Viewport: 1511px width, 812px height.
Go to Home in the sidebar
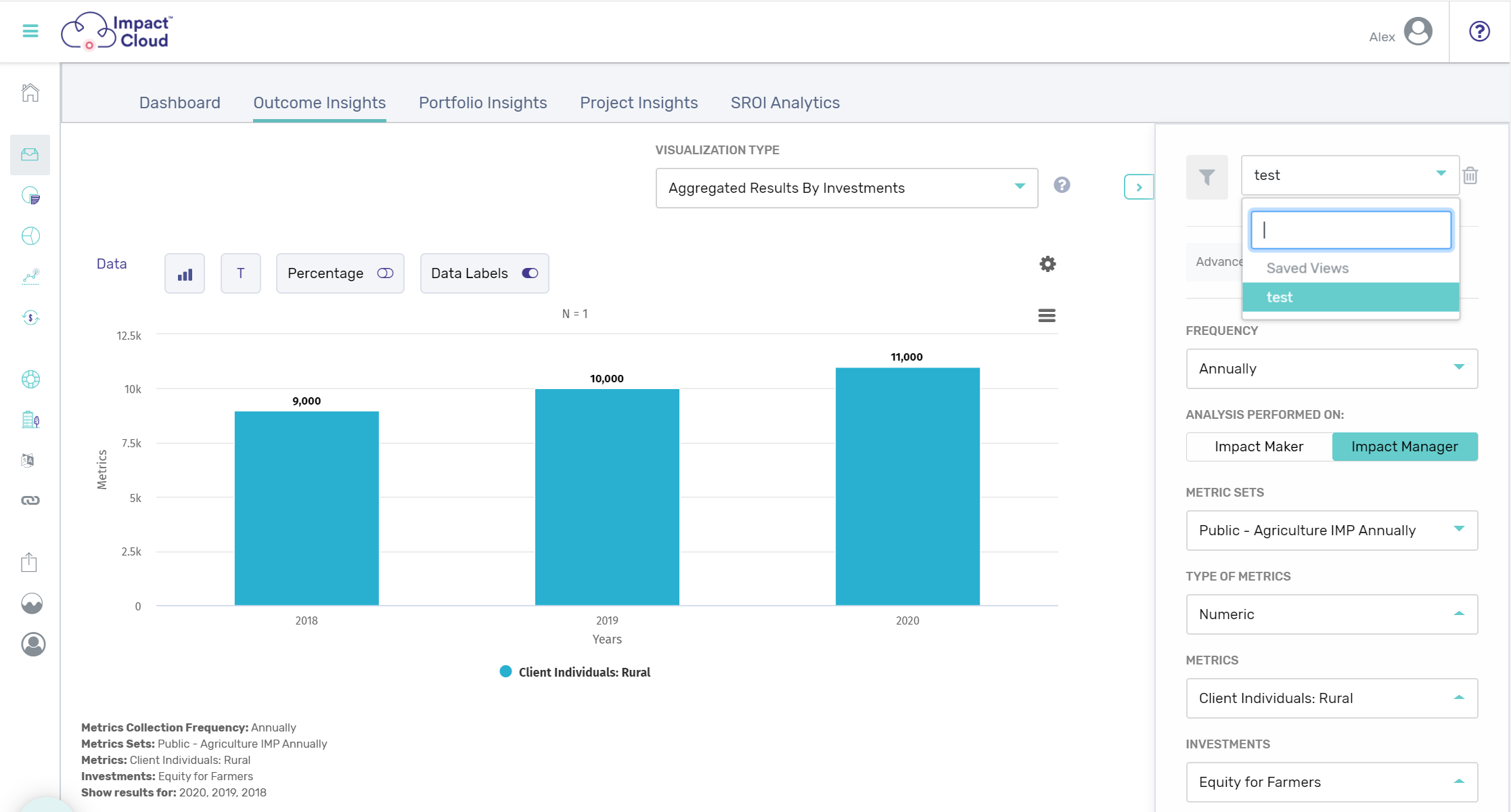click(x=30, y=93)
